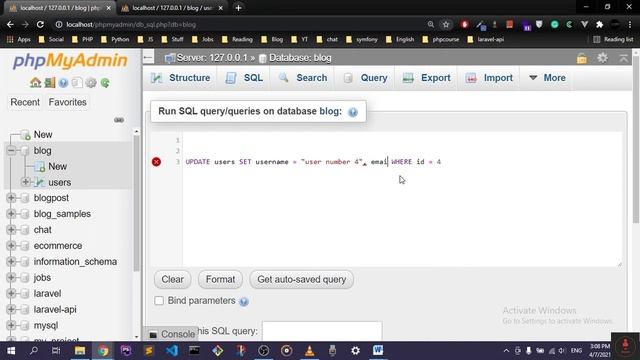Expand the blog_samples database node
Screen dimensions: 640x360
(x=11, y=214)
